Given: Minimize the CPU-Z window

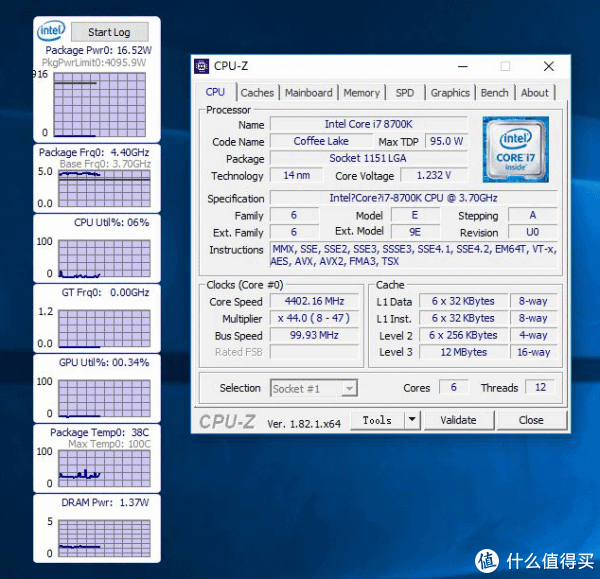Looking at the screenshot, I should pos(463,67).
